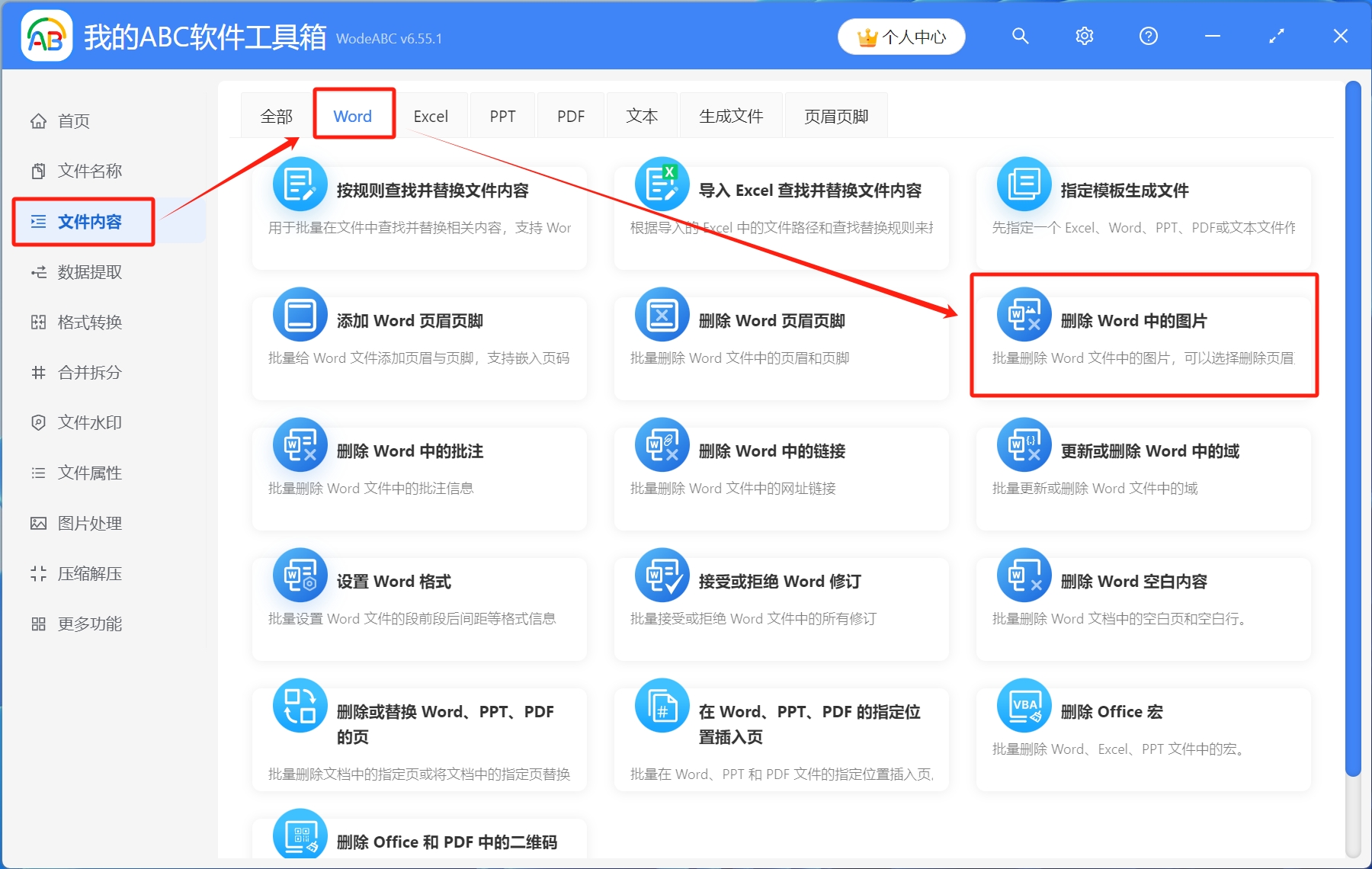Open the search function in title bar
Viewport: 1372px width, 869px height.
1021,36
